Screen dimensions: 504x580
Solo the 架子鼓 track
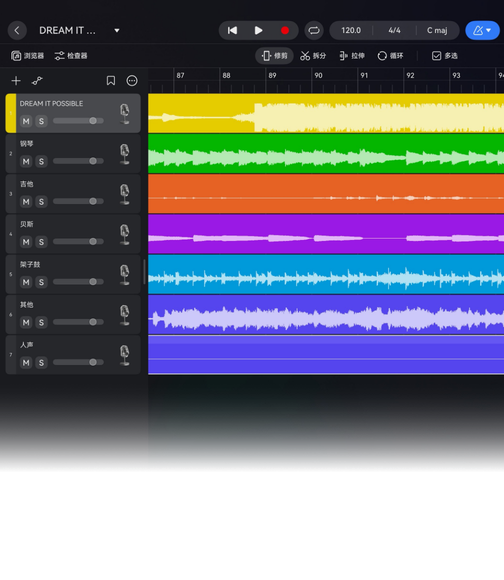(41, 282)
